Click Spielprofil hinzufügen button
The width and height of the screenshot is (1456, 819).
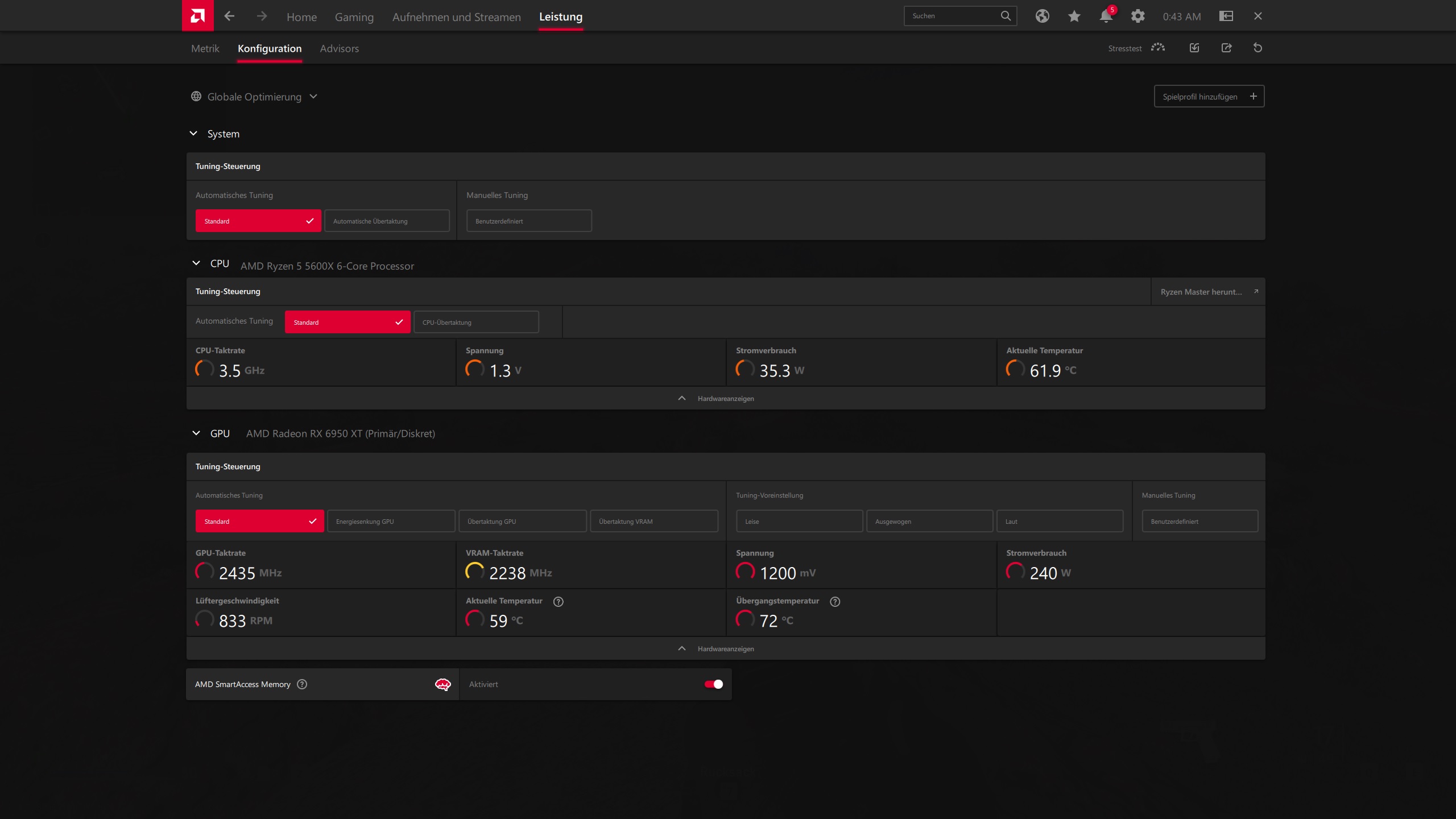(x=1209, y=96)
